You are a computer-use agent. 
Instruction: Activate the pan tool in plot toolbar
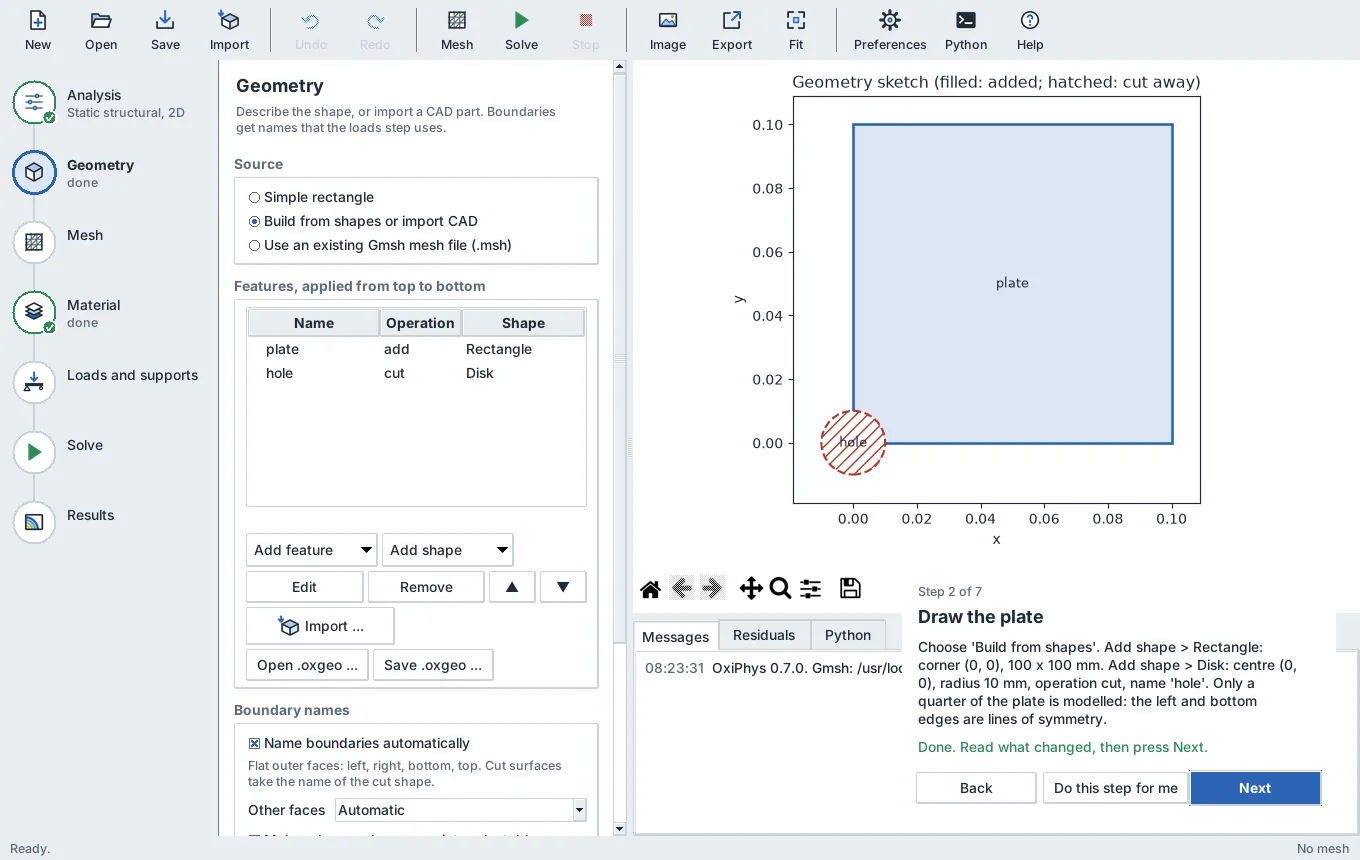750,588
